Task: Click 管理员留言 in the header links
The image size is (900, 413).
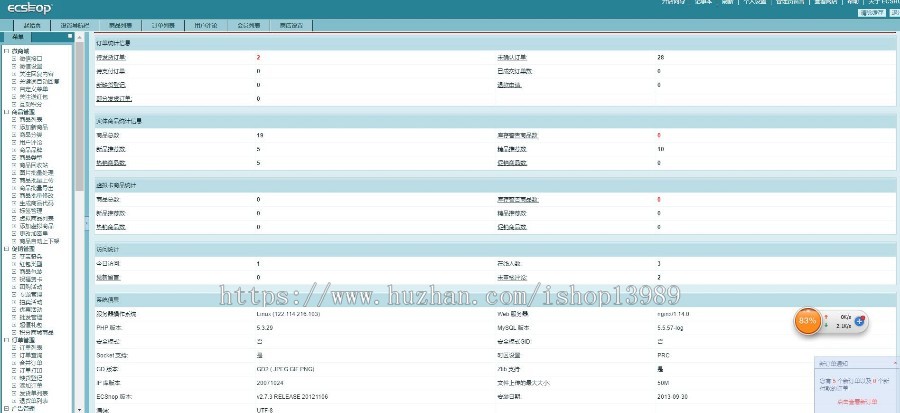Action: point(789,2)
